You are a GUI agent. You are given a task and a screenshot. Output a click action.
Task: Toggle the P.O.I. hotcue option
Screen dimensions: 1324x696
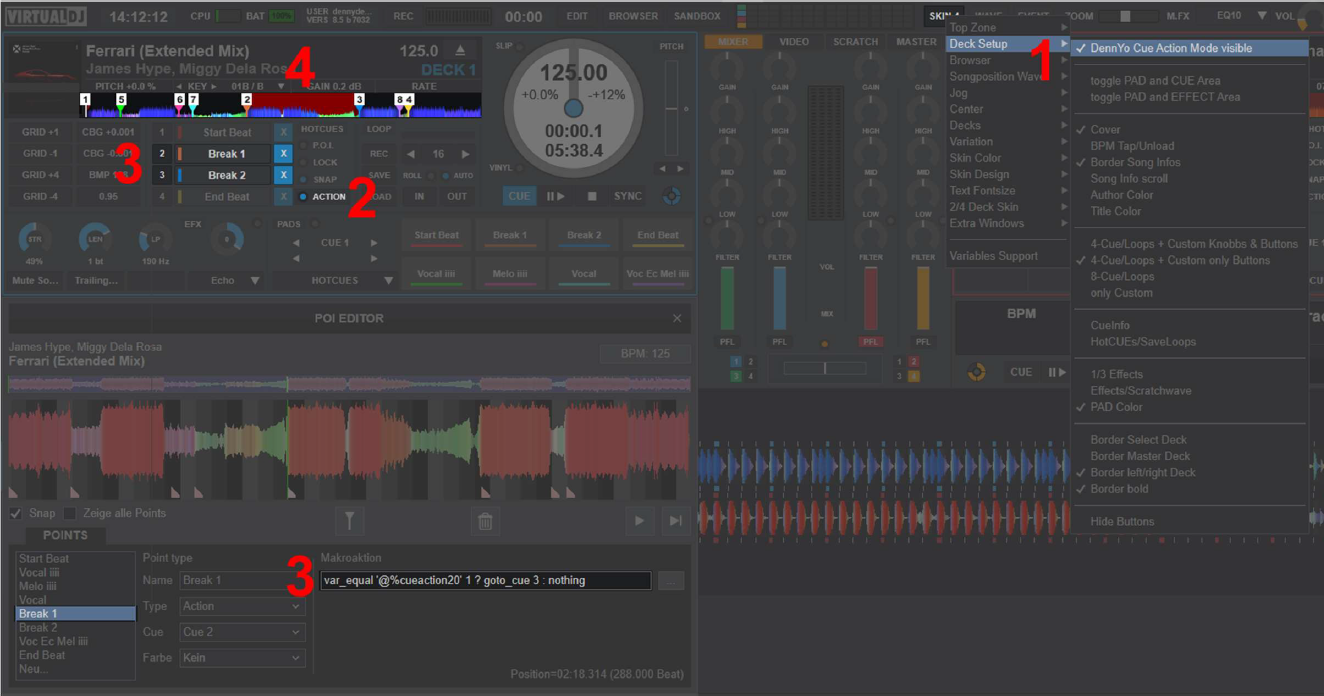click(x=318, y=146)
